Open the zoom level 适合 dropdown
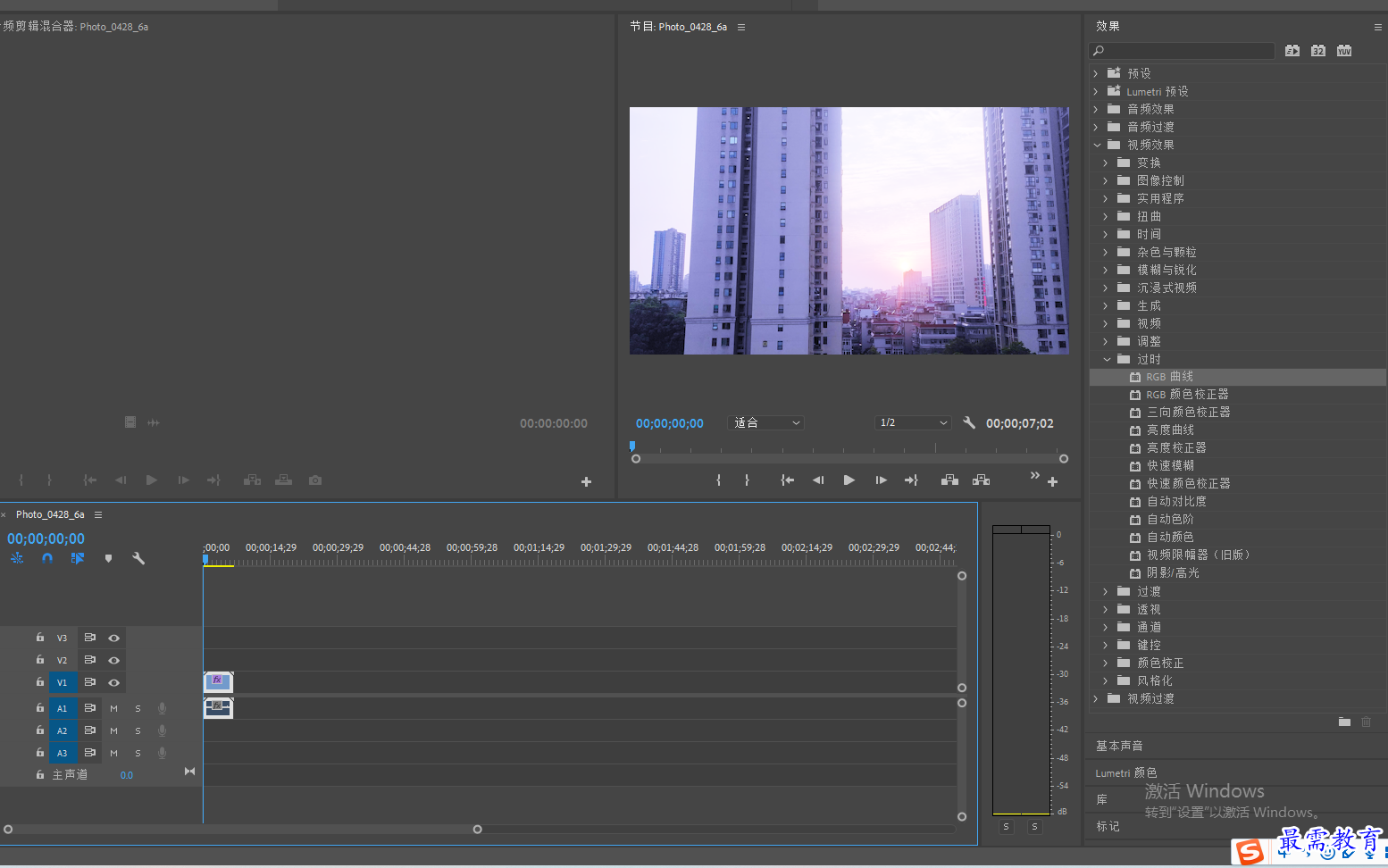Screen dimensions: 1388x868 766,422
